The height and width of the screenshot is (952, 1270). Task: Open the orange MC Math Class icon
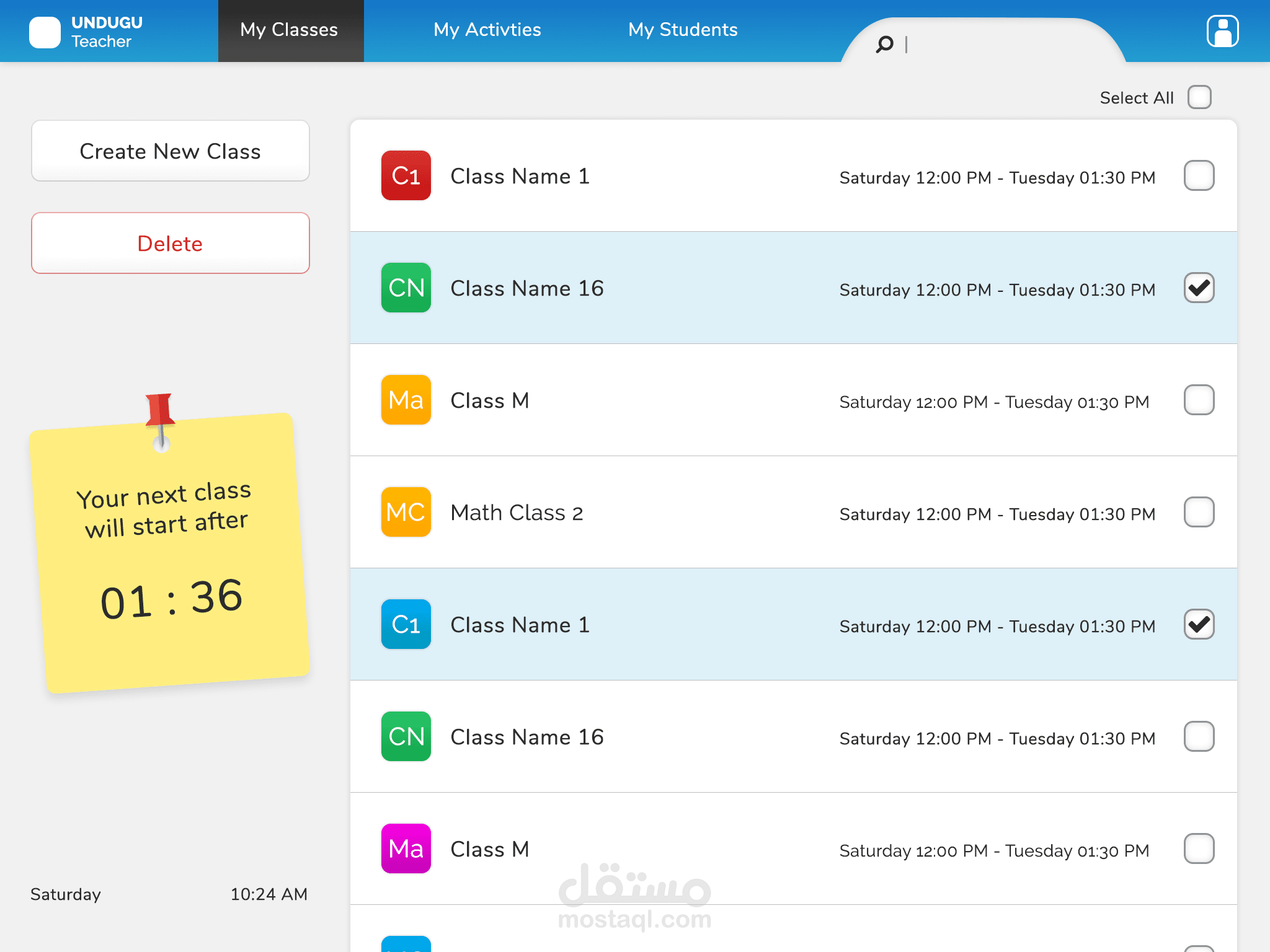[x=406, y=512]
